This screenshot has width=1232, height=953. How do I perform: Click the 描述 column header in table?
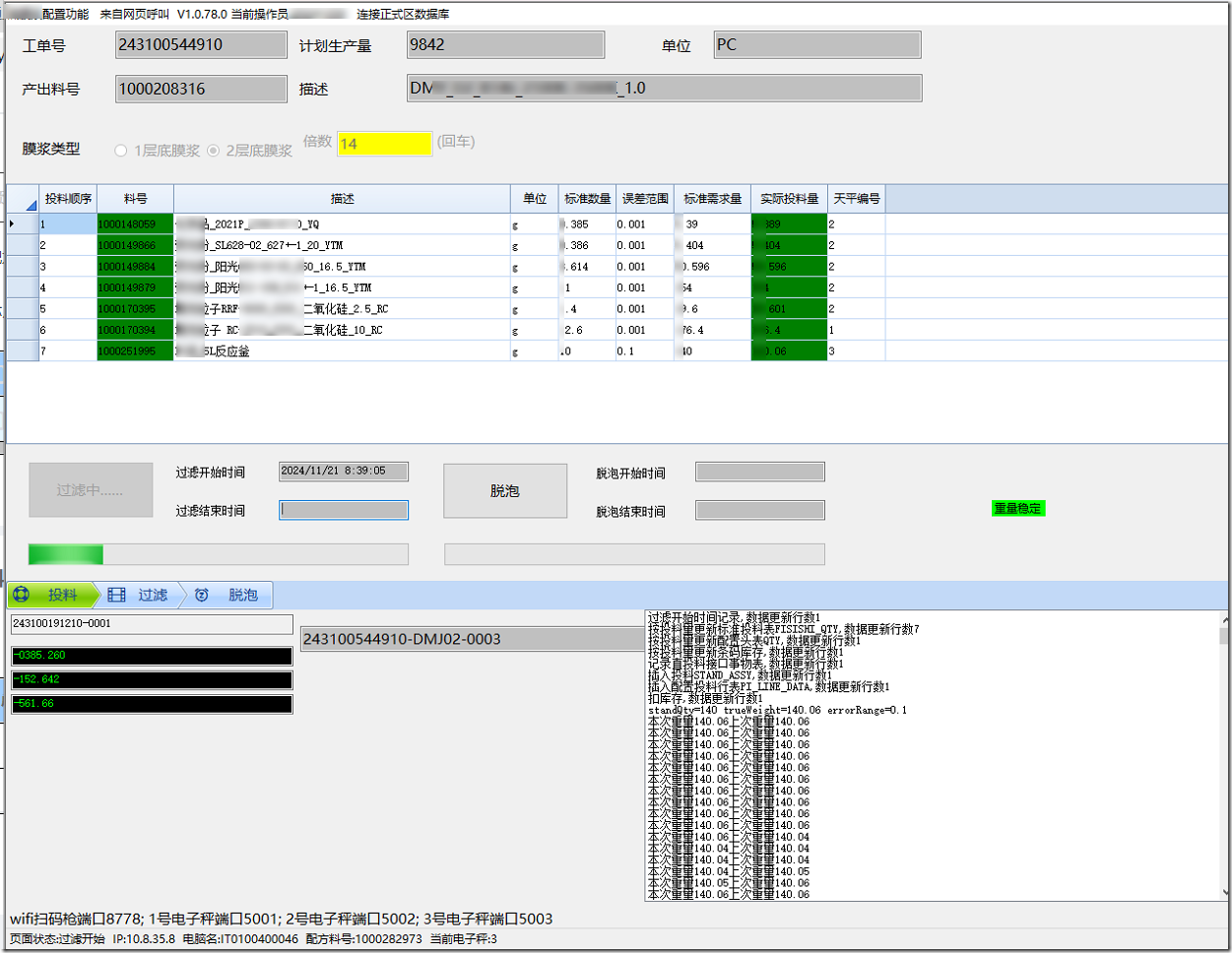pos(342,199)
